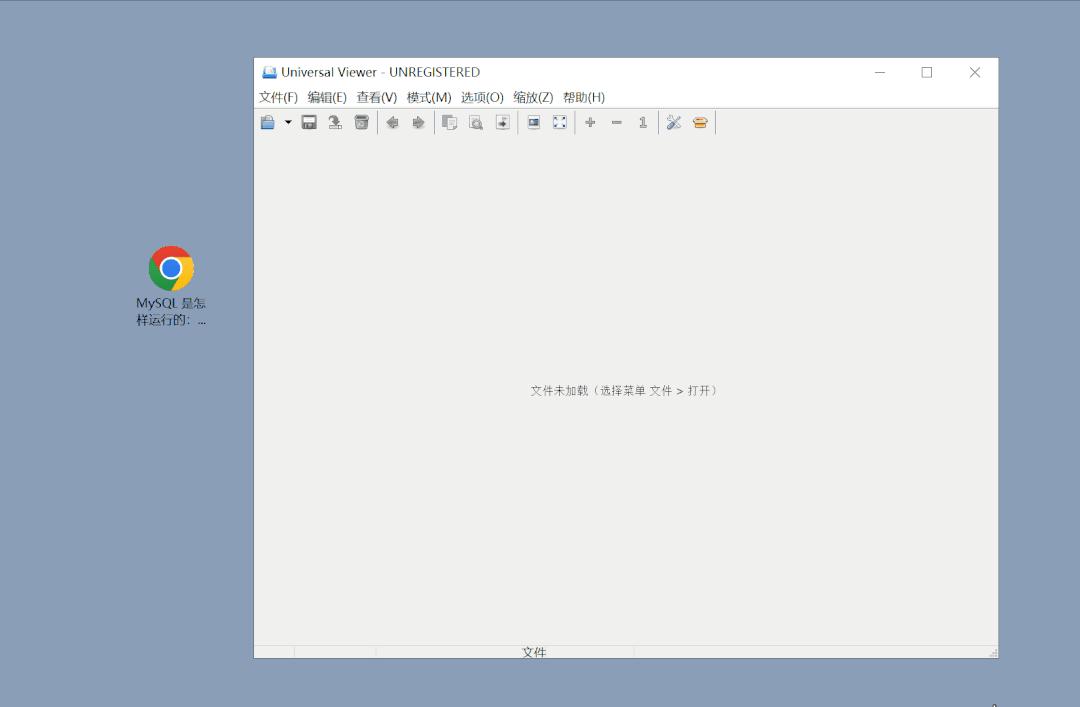Open the 模式(M) menu
1080x707 pixels.
coord(429,97)
